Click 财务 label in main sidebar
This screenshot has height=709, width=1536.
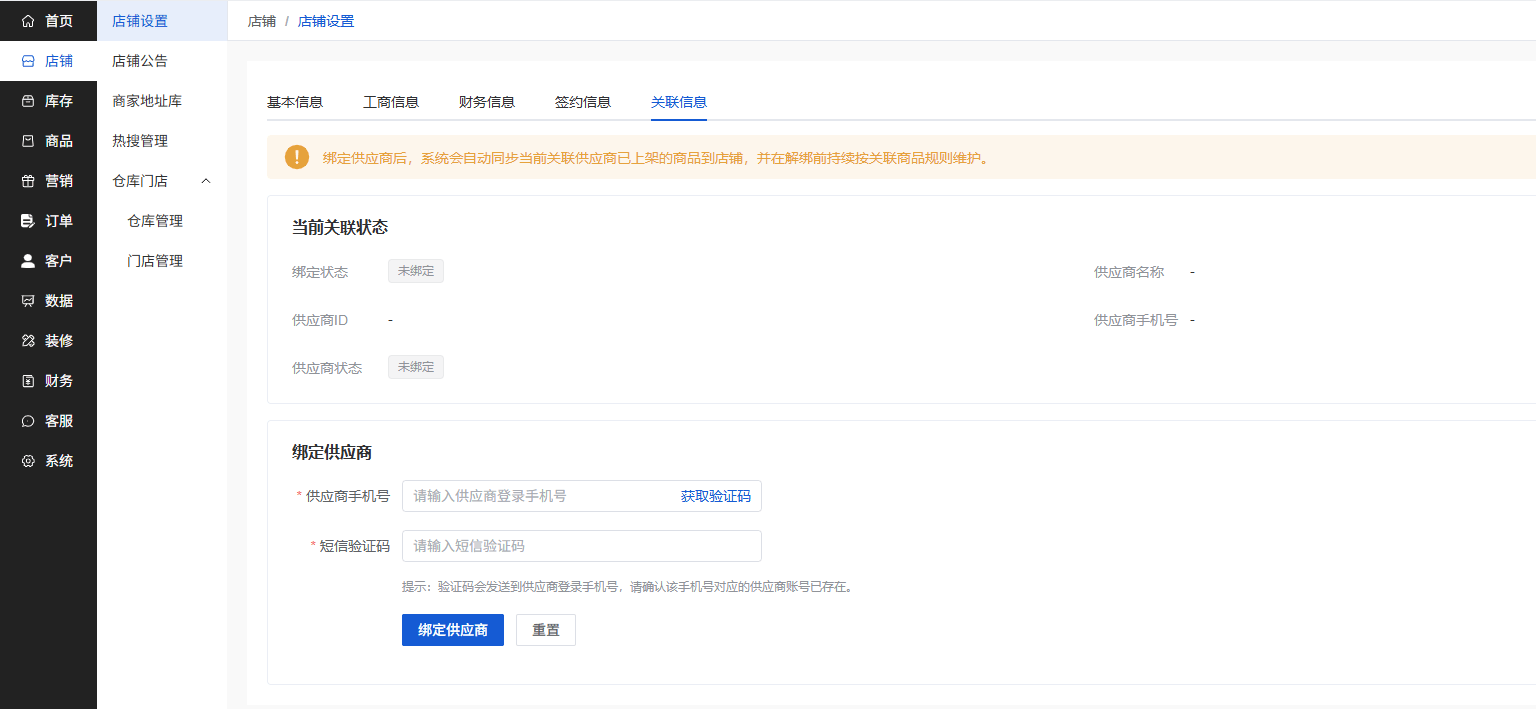59,381
